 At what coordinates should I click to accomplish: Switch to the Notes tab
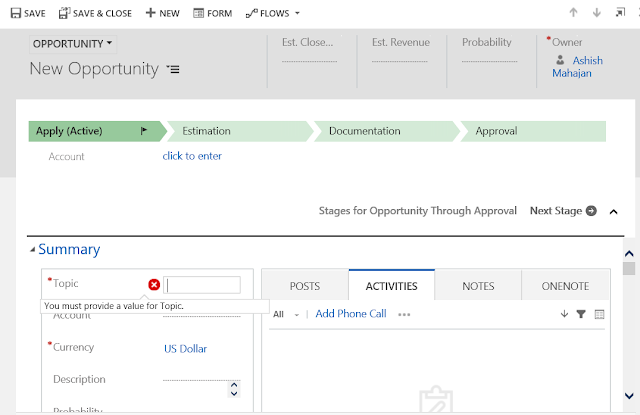[x=478, y=286]
